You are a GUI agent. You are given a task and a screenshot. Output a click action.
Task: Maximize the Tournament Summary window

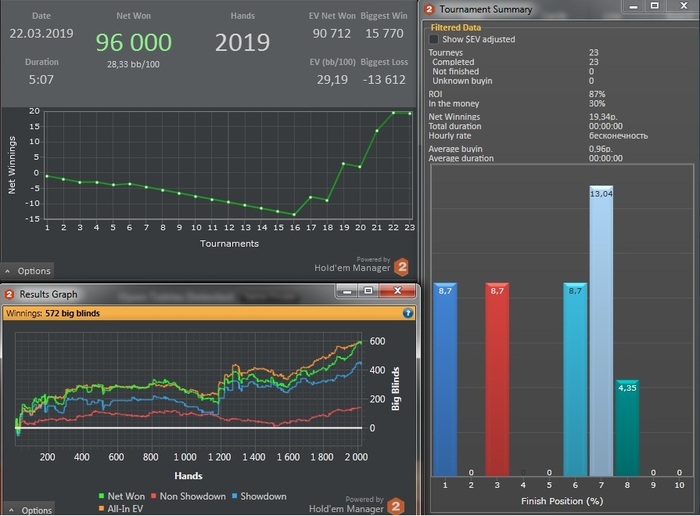coord(654,6)
